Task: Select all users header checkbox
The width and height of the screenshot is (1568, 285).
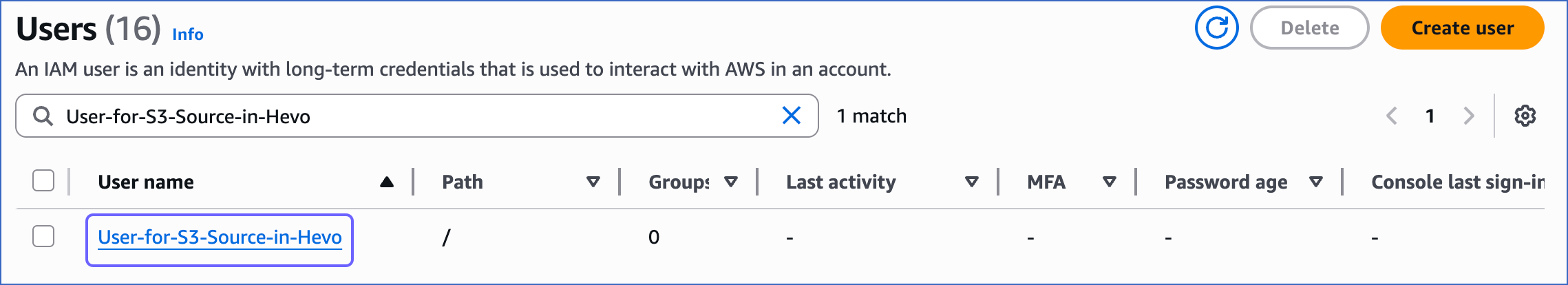Action: 43,181
